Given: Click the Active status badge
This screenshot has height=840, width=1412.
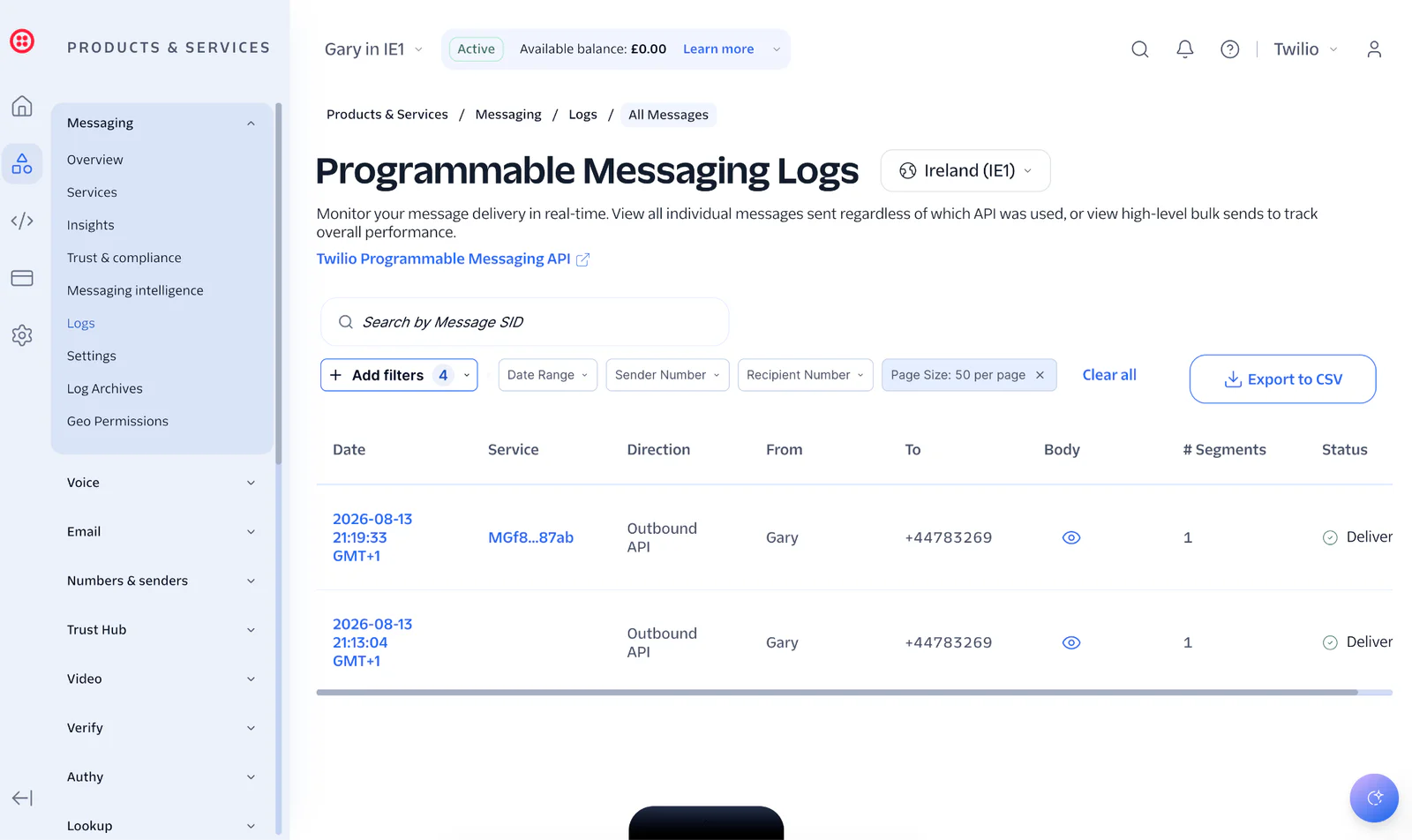Looking at the screenshot, I should [477, 49].
